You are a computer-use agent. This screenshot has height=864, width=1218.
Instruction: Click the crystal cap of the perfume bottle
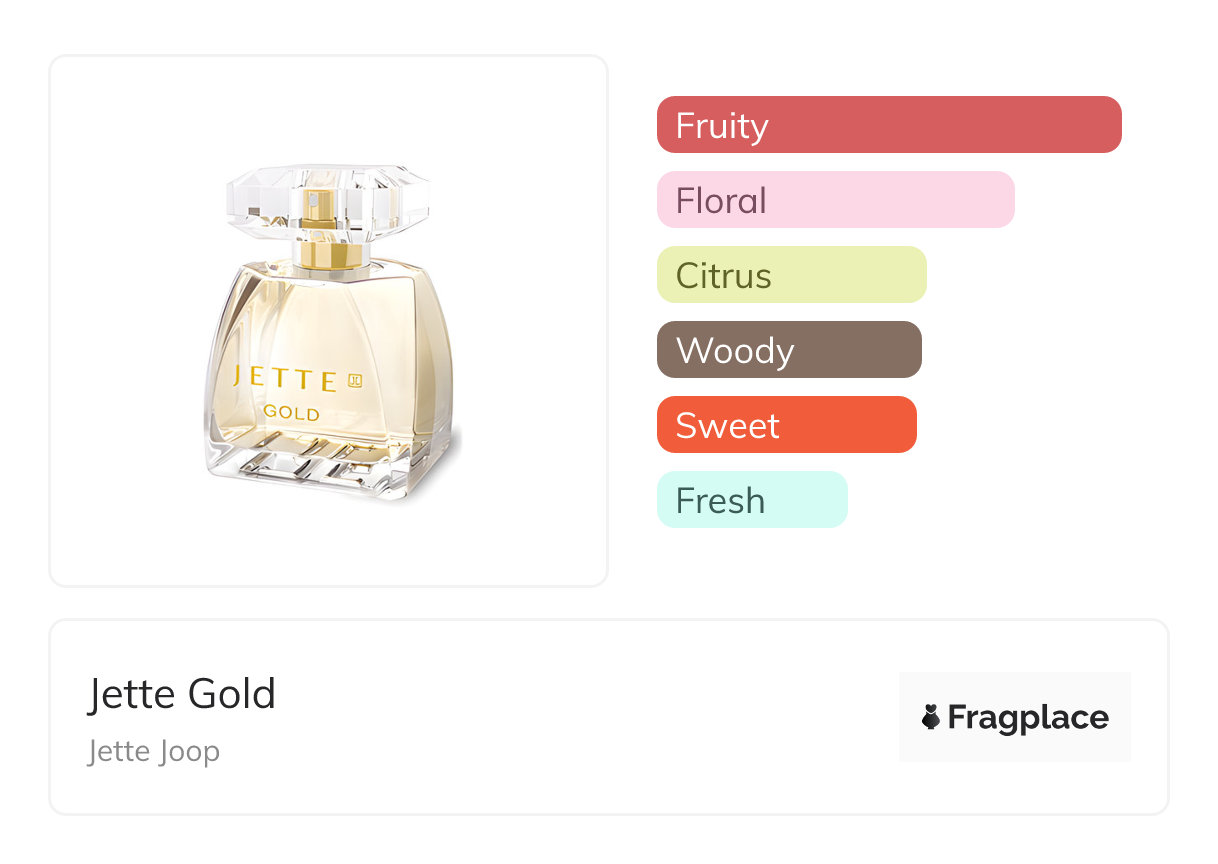[327, 198]
